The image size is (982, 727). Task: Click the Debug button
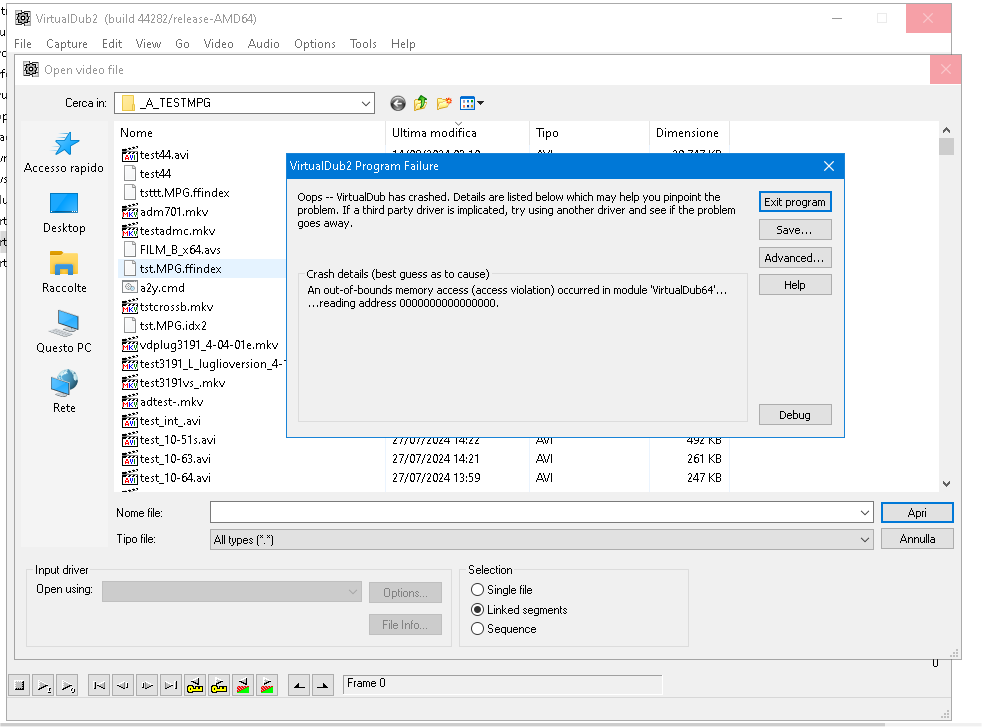coord(795,415)
